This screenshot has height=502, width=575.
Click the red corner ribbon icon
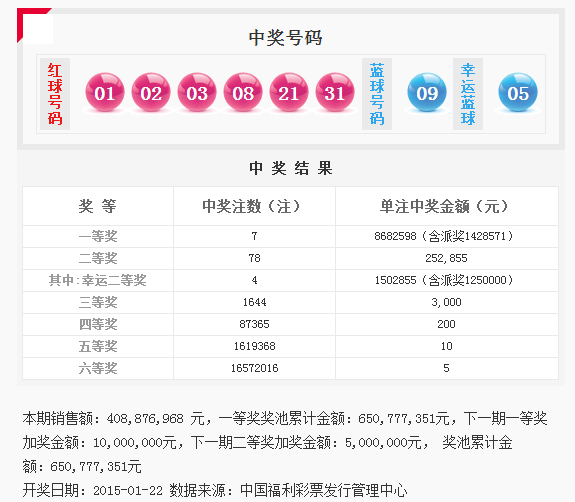pos(34,25)
